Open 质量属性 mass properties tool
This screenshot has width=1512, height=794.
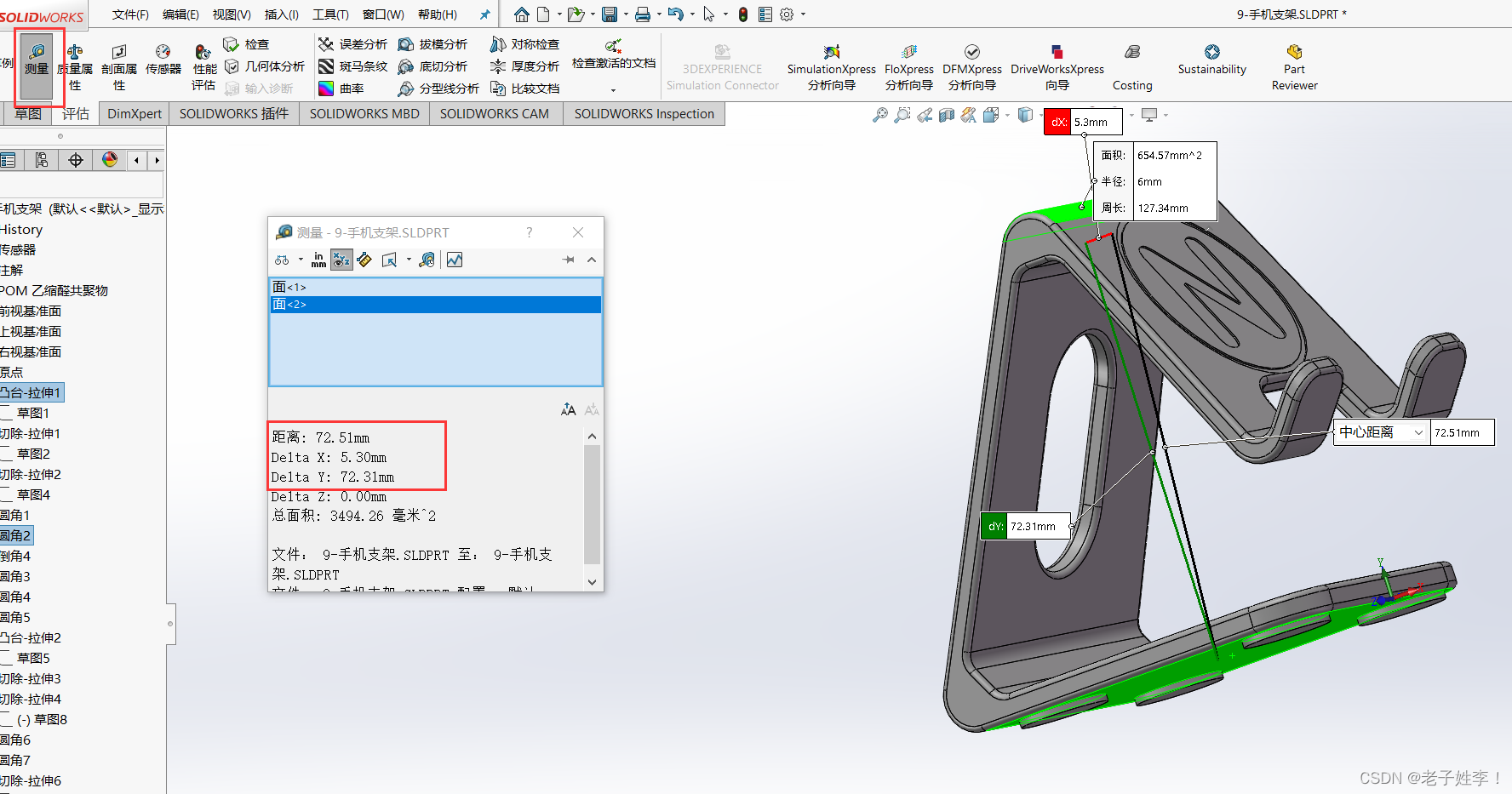pyautogui.click(x=75, y=68)
